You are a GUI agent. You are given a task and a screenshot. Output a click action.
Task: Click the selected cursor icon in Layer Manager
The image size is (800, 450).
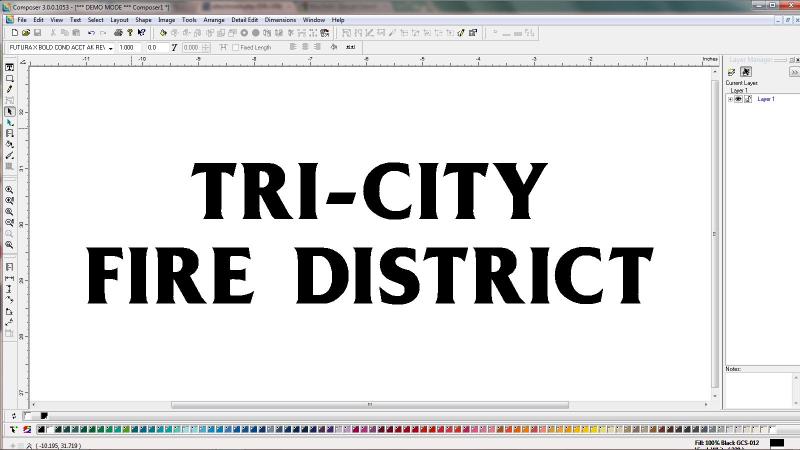click(x=746, y=72)
